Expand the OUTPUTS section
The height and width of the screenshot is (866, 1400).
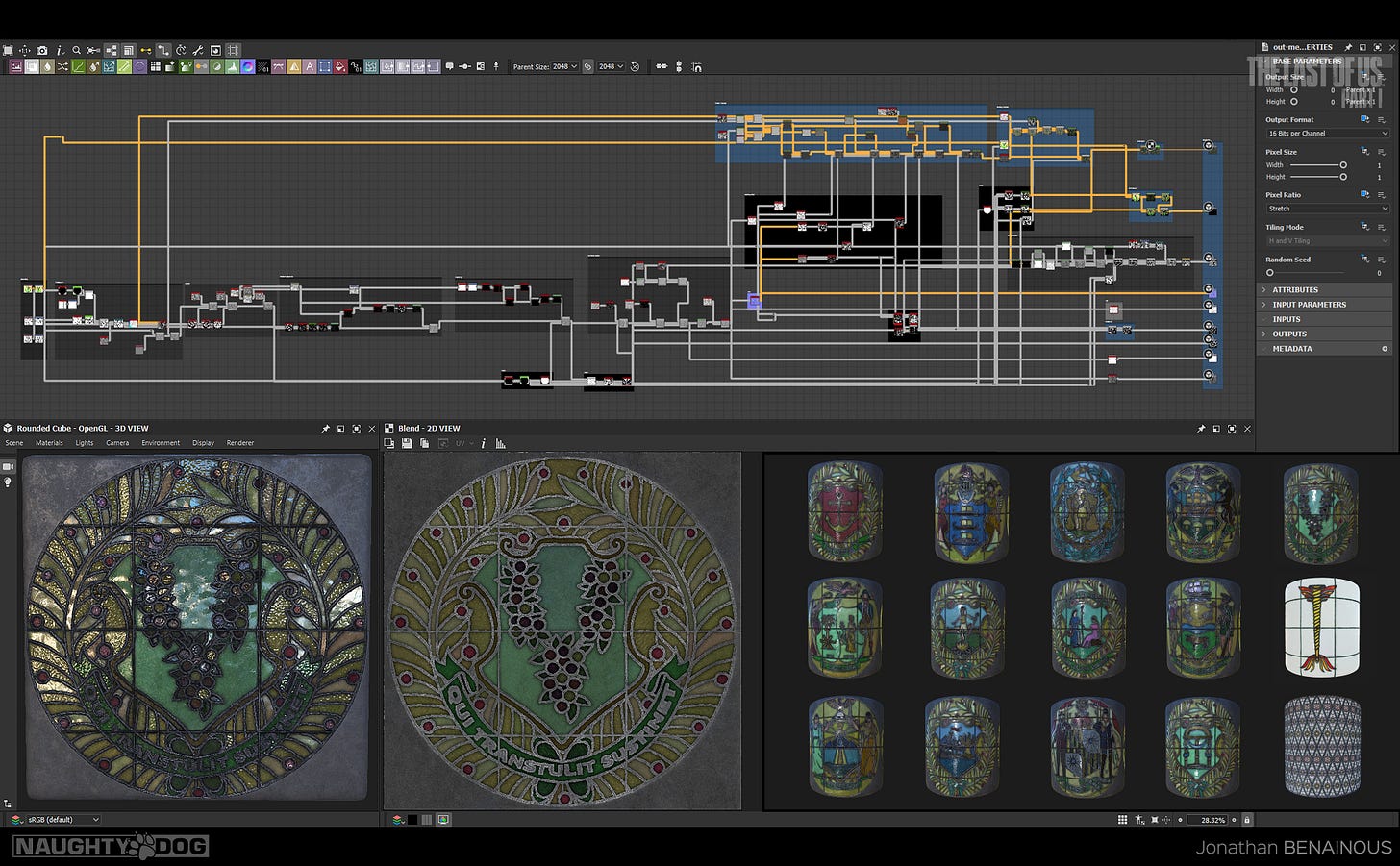pyautogui.click(x=1325, y=334)
